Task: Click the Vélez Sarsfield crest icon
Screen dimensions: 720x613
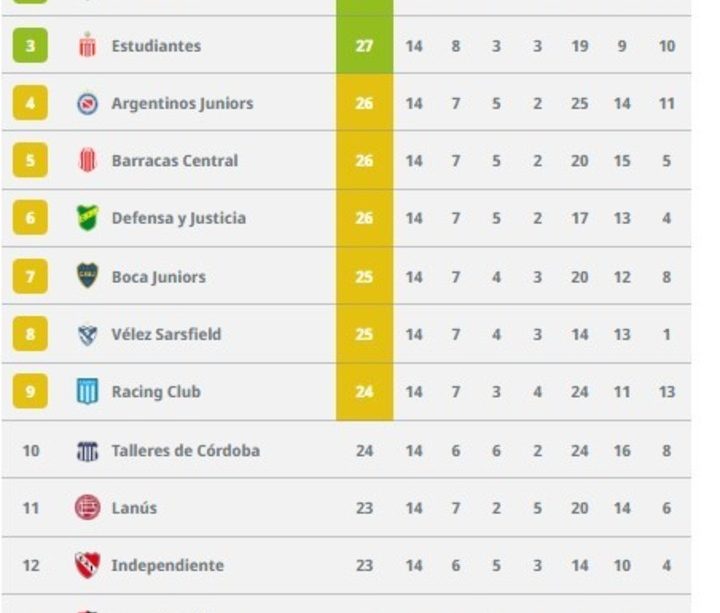Action: coord(88,334)
